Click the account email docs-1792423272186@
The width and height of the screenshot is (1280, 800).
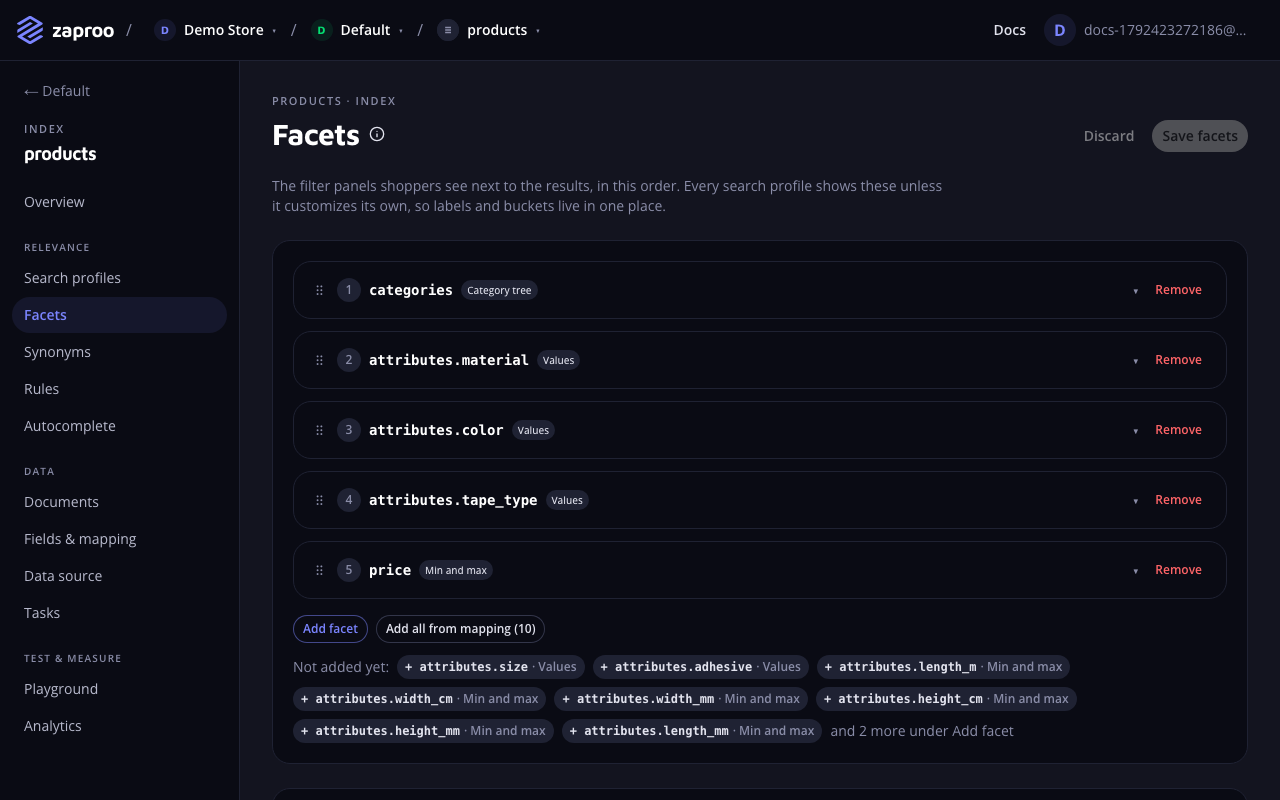[1165, 30]
